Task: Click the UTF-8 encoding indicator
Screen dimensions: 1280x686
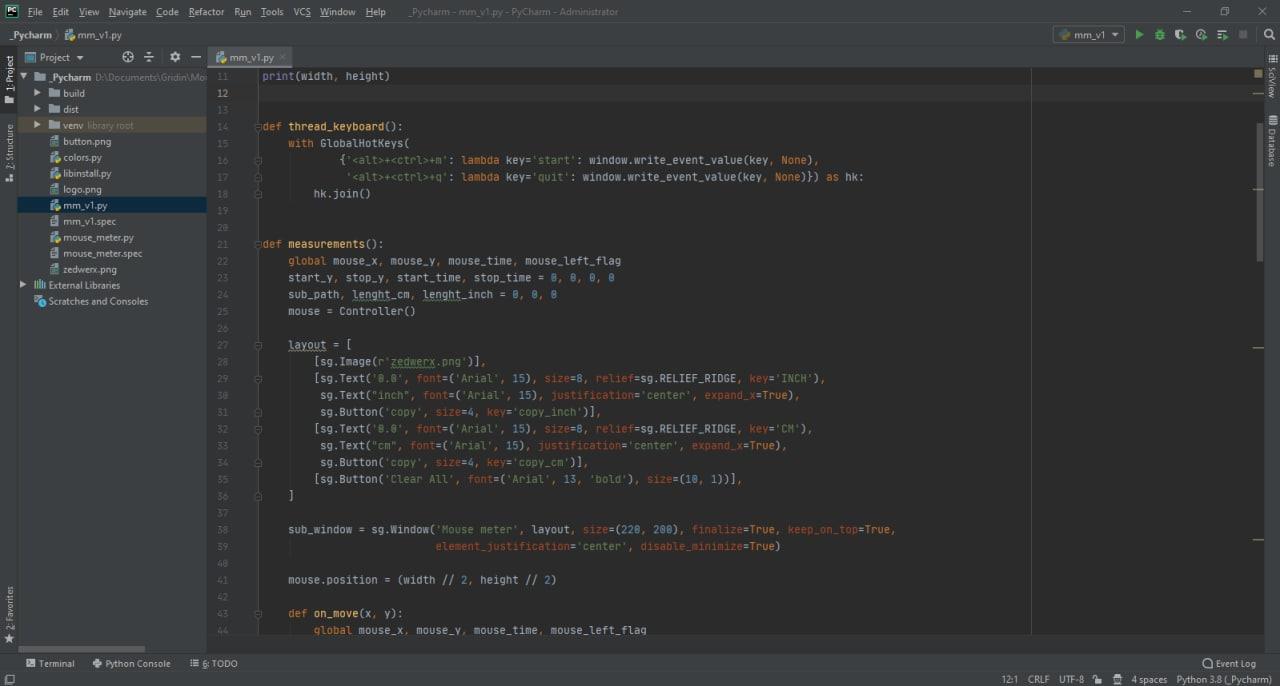Action: [x=1071, y=679]
